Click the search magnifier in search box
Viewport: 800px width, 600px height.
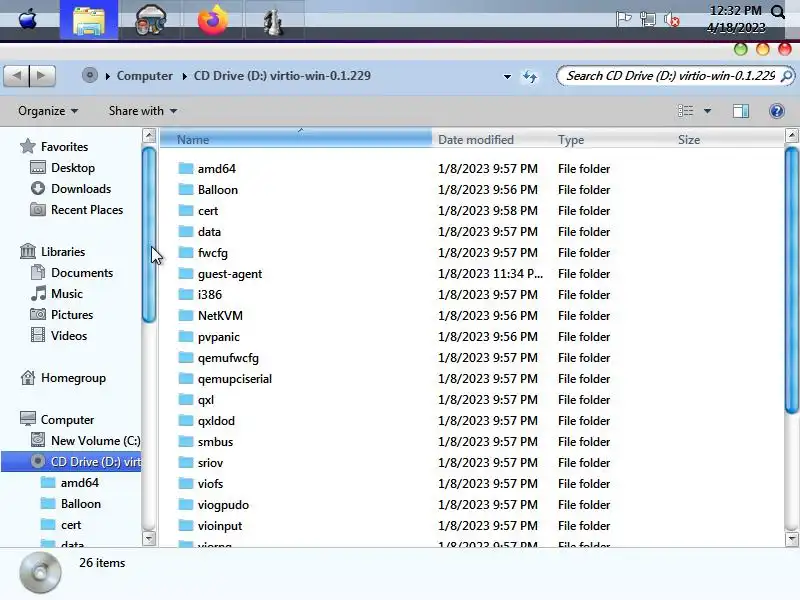786,76
